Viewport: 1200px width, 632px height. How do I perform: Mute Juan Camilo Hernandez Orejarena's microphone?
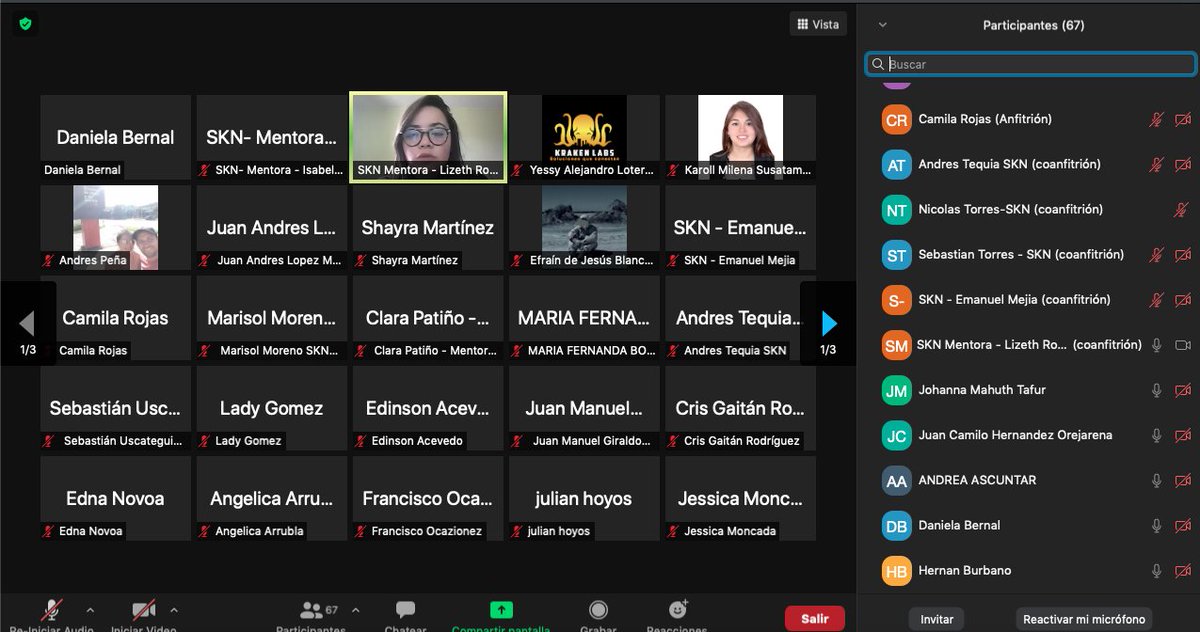(1157, 435)
